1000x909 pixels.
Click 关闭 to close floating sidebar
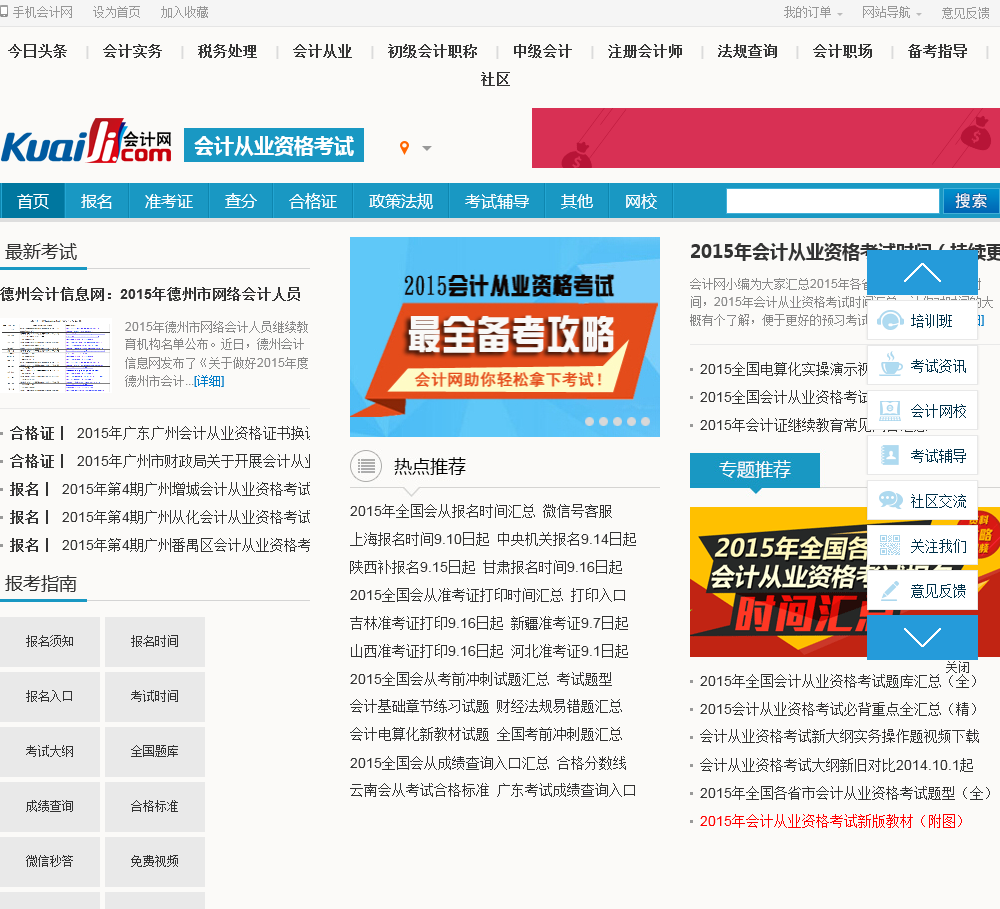click(x=957, y=667)
